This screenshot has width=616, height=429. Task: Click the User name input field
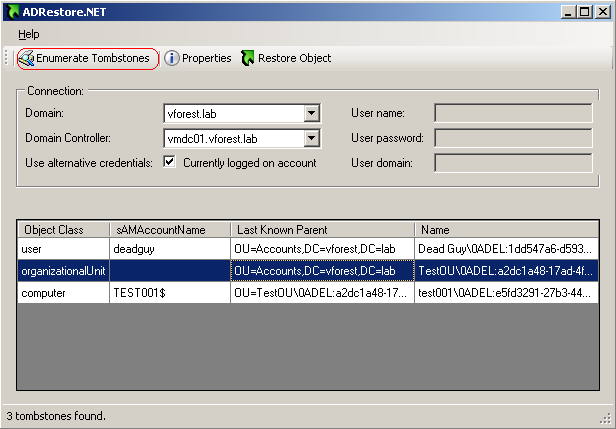[x=513, y=113]
